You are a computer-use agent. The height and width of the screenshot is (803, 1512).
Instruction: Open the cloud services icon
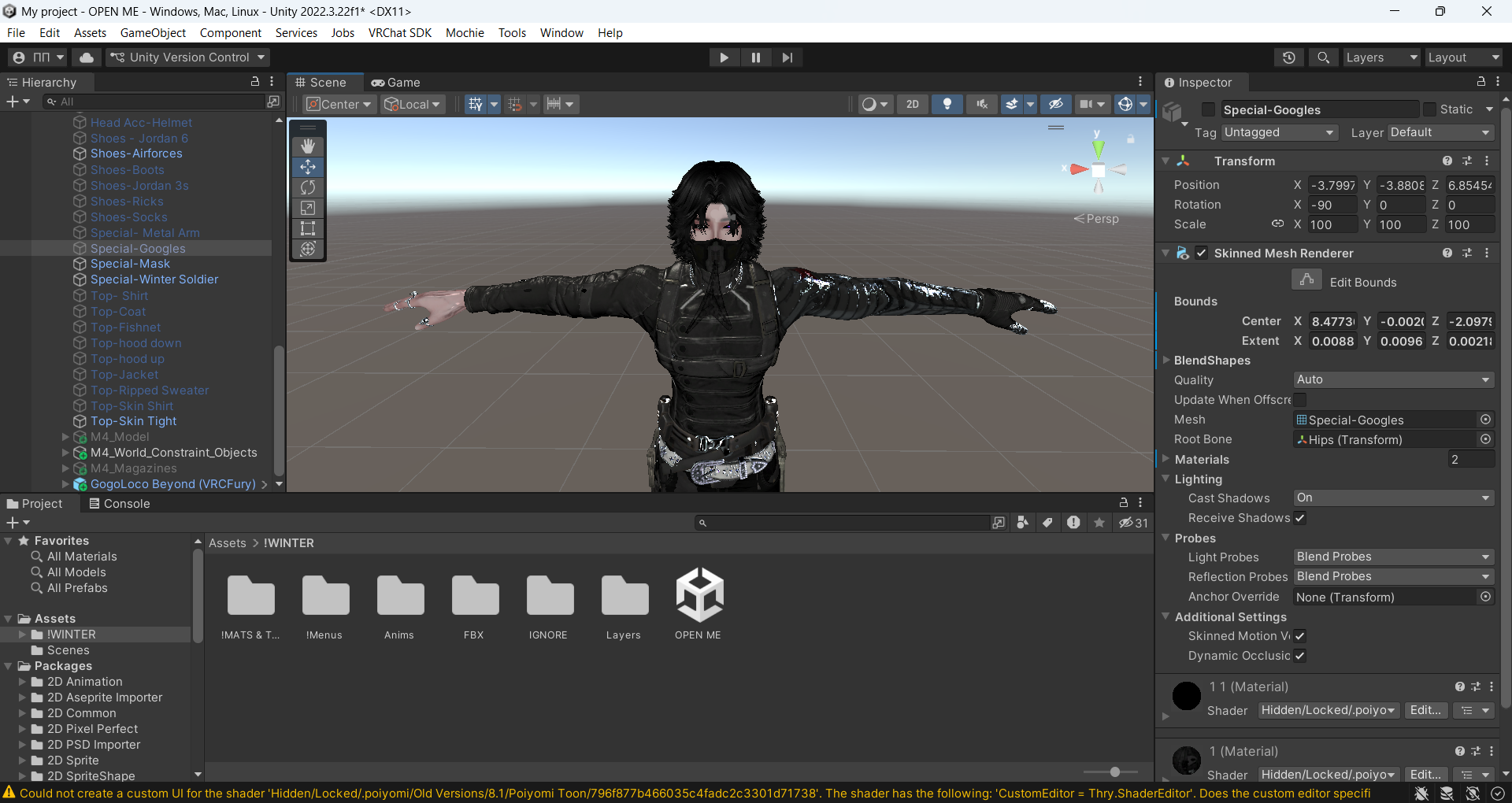[87, 57]
